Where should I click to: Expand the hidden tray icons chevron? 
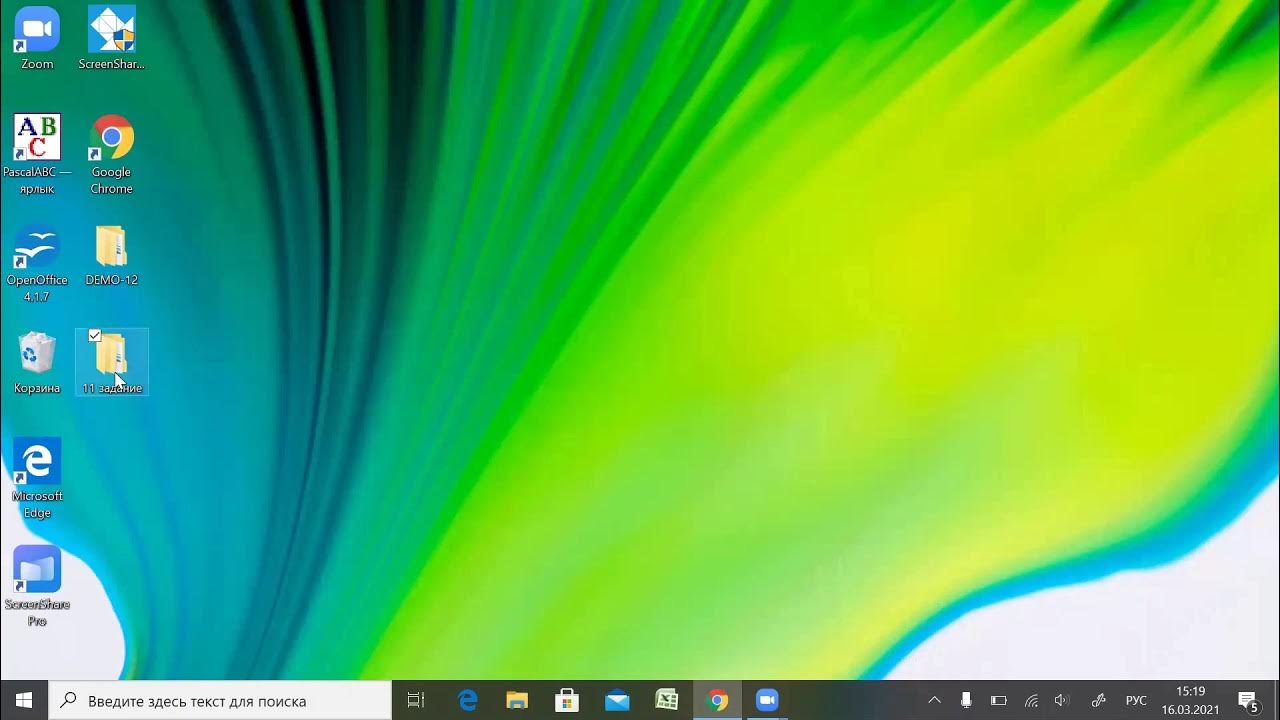click(934, 701)
